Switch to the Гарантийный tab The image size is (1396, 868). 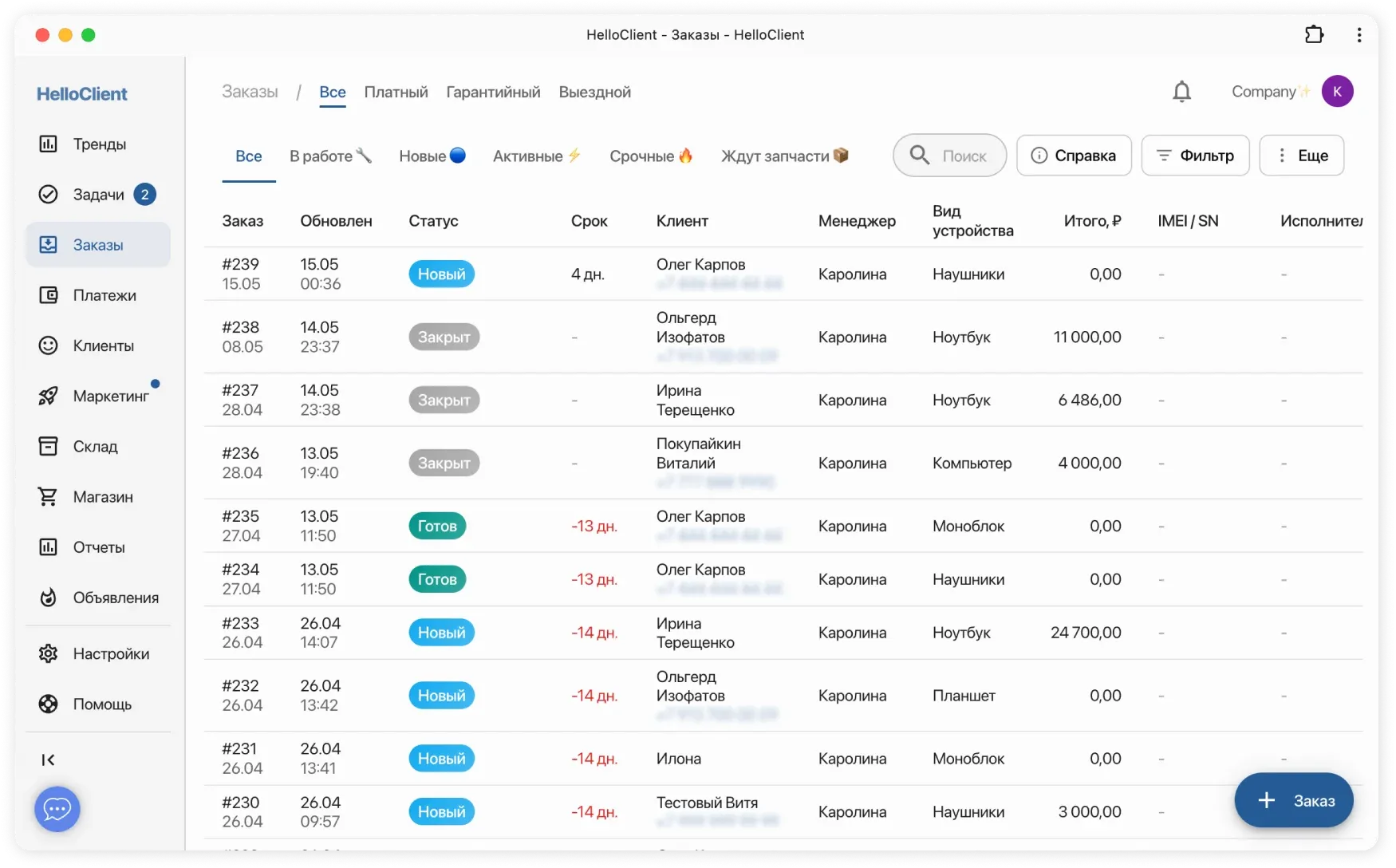pos(492,92)
